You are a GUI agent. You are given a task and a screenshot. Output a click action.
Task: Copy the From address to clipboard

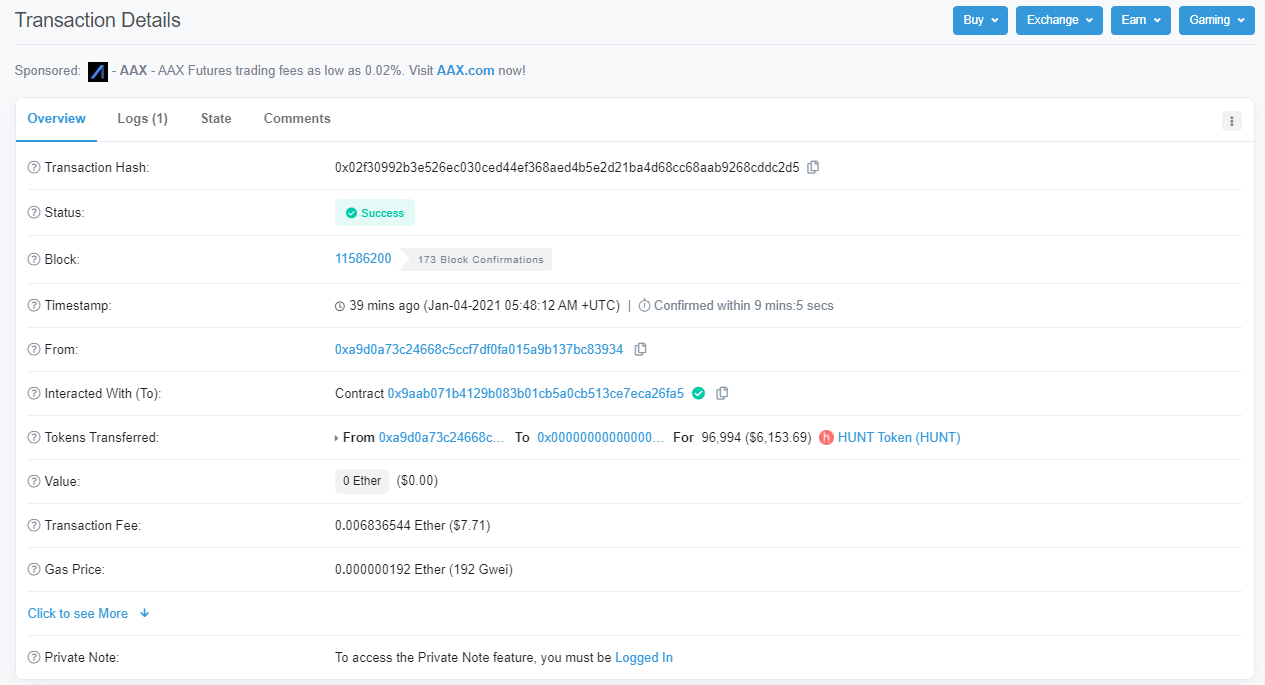(x=641, y=349)
